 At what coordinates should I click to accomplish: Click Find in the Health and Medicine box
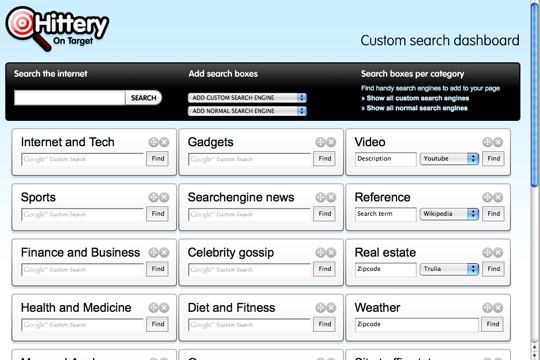[x=158, y=324]
